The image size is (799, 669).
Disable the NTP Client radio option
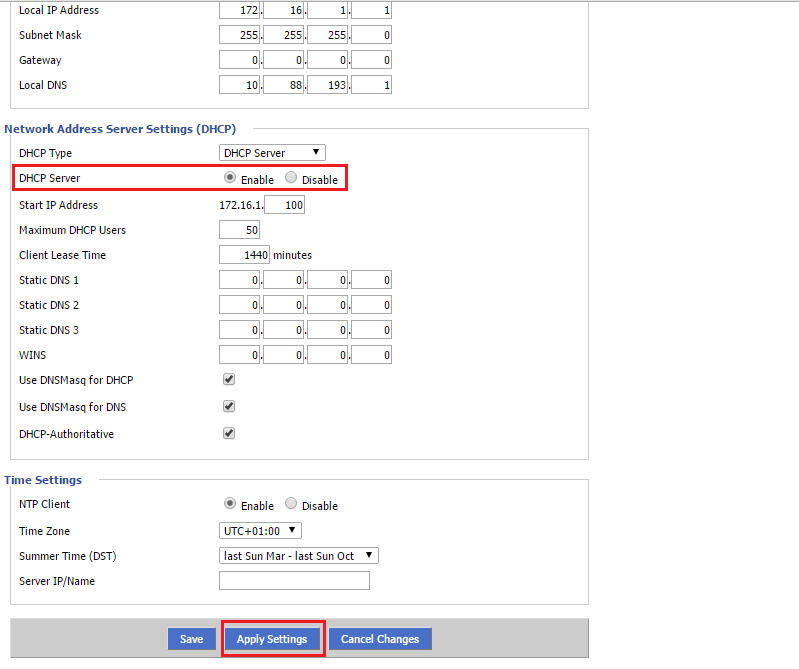pos(291,504)
